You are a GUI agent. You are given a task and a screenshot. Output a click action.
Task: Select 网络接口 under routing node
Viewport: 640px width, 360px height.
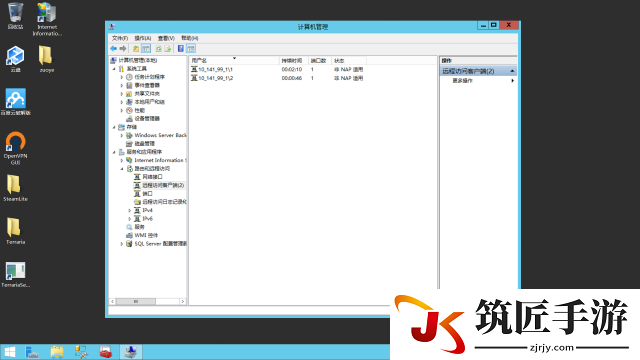(152, 177)
